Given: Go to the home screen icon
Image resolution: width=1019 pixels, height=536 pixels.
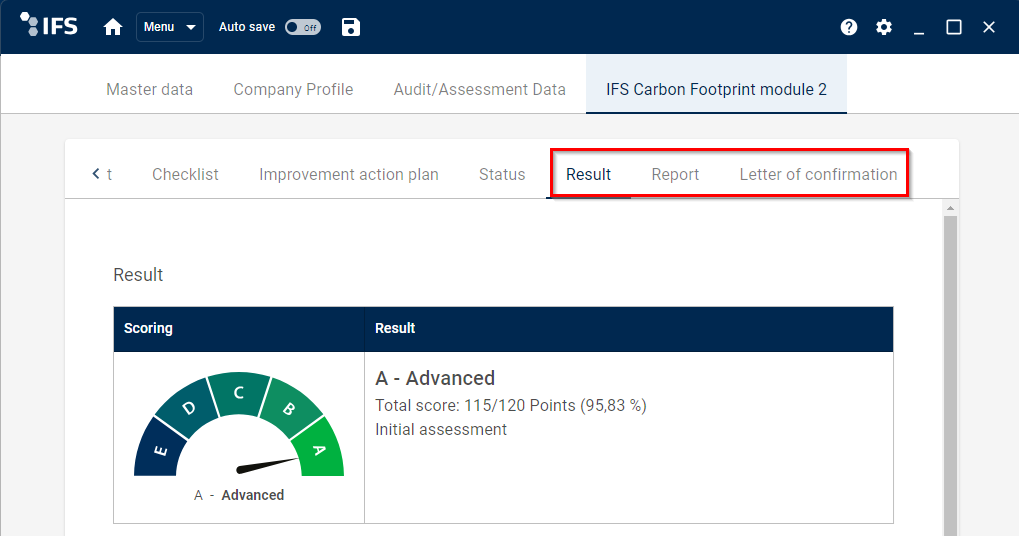Looking at the screenshot, I should pyautogui.click(x=113, y=27).
